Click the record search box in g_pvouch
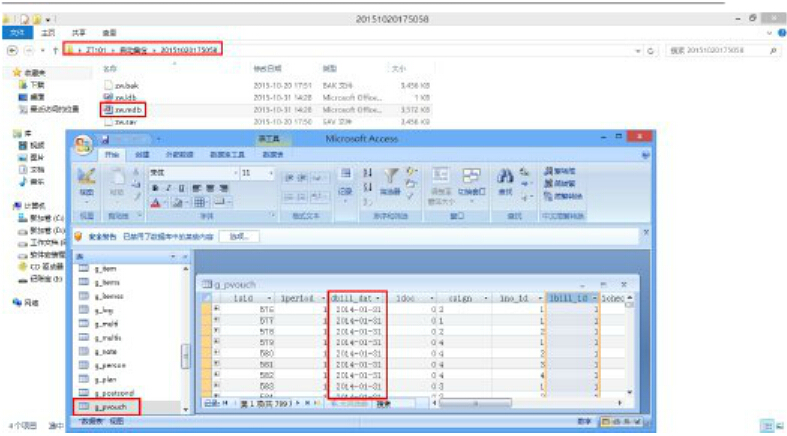Viewport: 787px width, 436px height. coord(395,403)
